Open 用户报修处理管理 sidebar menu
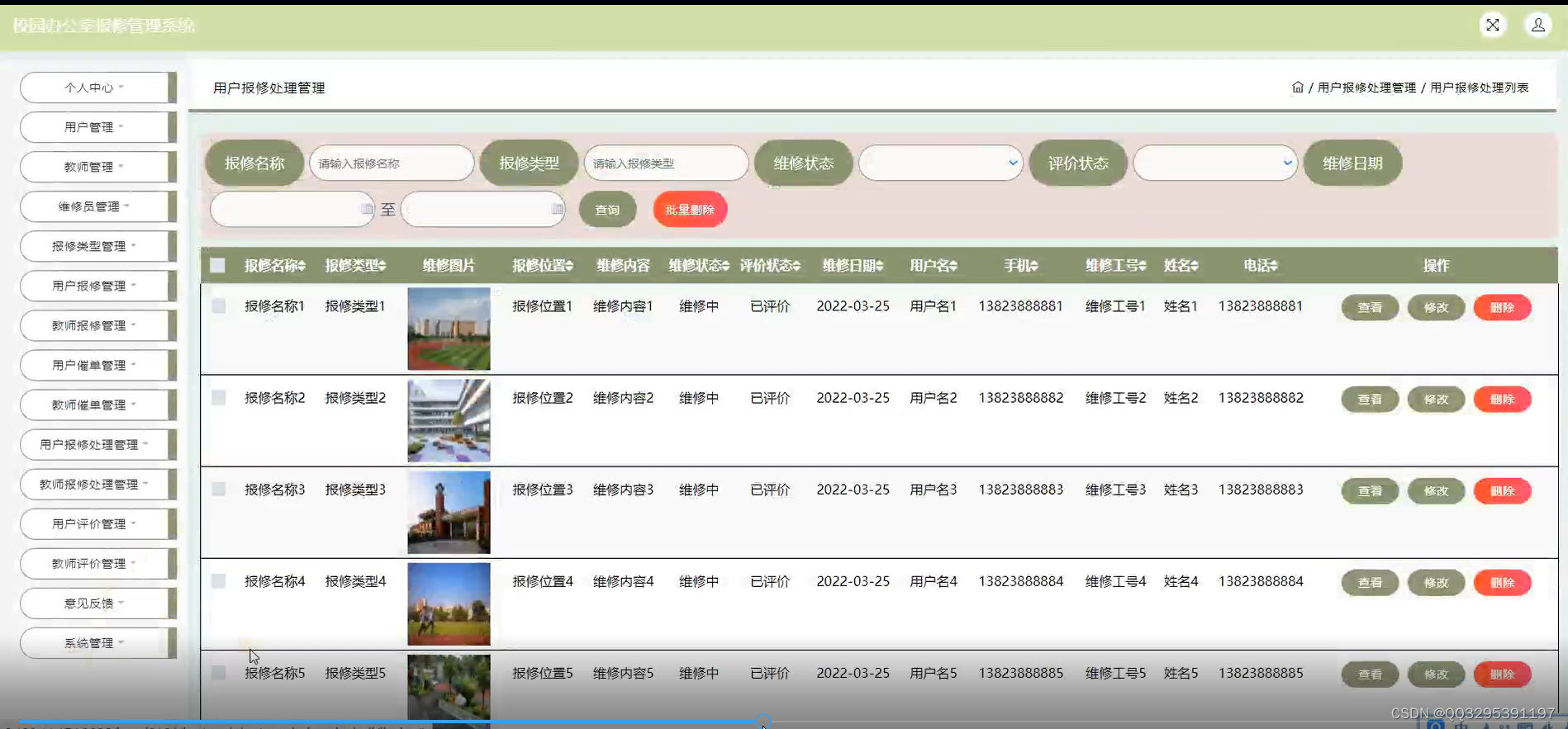This screenshot has height=729, width=1568. [98, 443]
